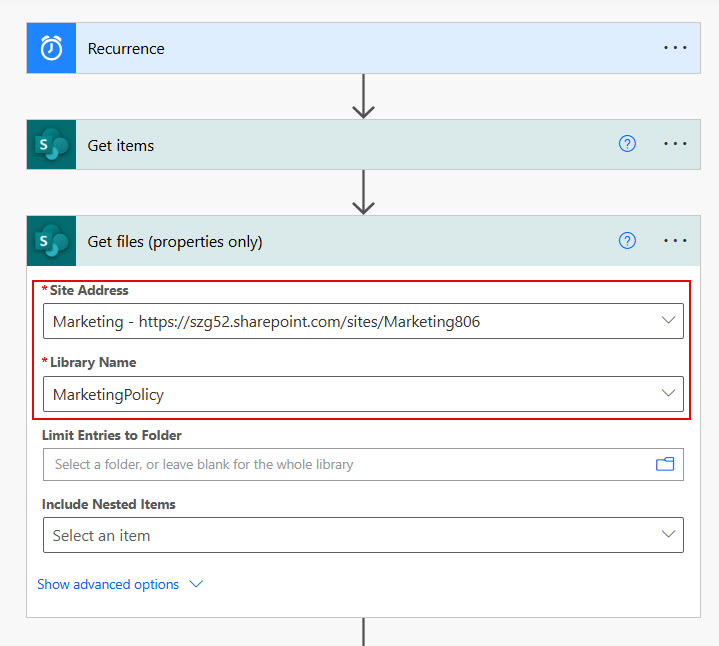The height and width of the screenshot is (646, 719).
Task: Click the SharePoint icon on Get files step
Action: point(51,241)
